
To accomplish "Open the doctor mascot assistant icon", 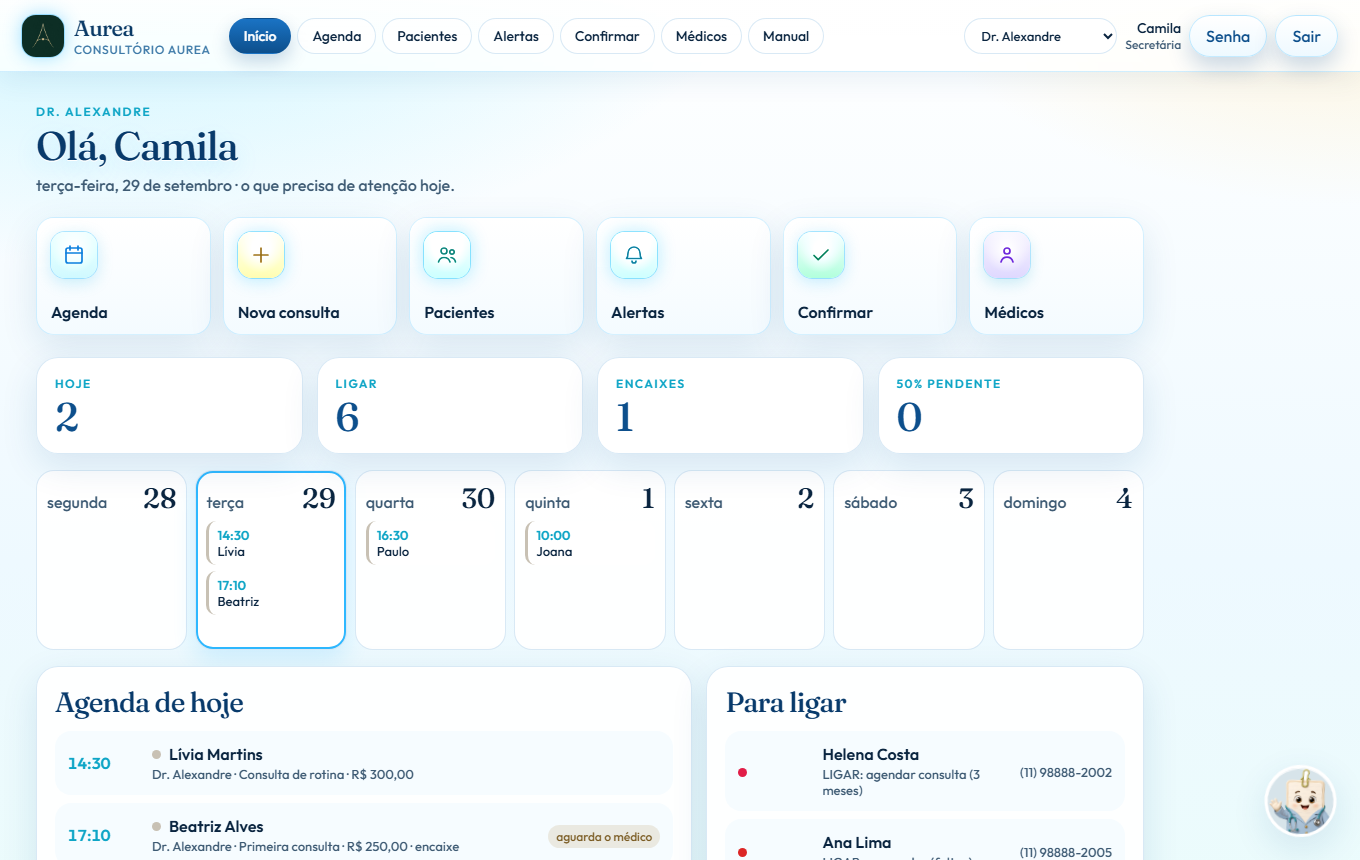I will (1300, 801).
